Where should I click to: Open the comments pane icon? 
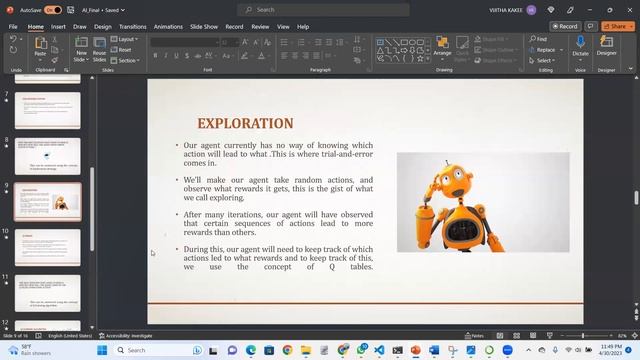pyautogui.click(x=591, y=26)
